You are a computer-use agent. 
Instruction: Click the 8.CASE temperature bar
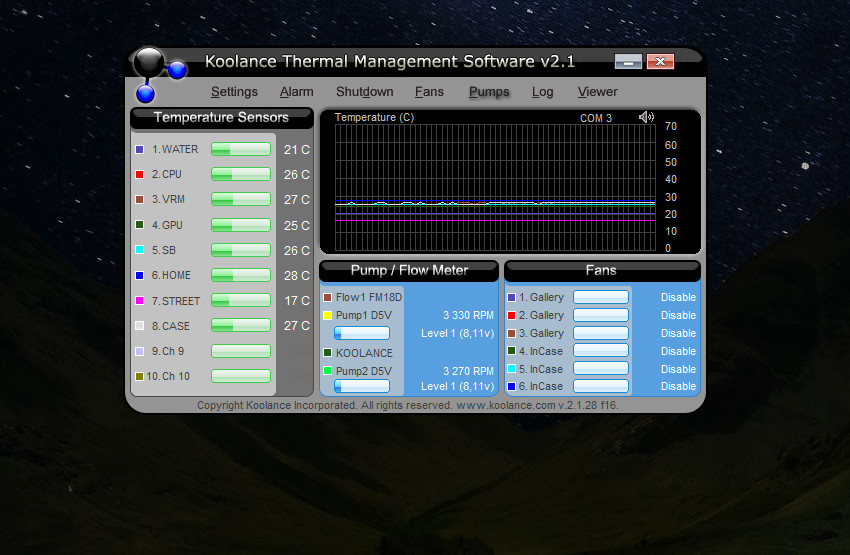click(x=241, y=326)
